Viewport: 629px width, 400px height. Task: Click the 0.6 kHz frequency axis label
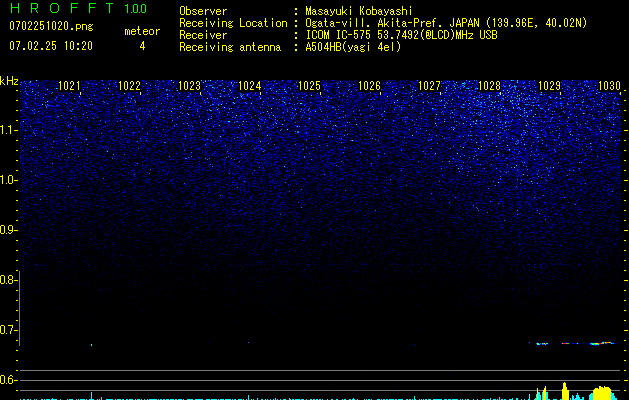click(x=8, y=380)
